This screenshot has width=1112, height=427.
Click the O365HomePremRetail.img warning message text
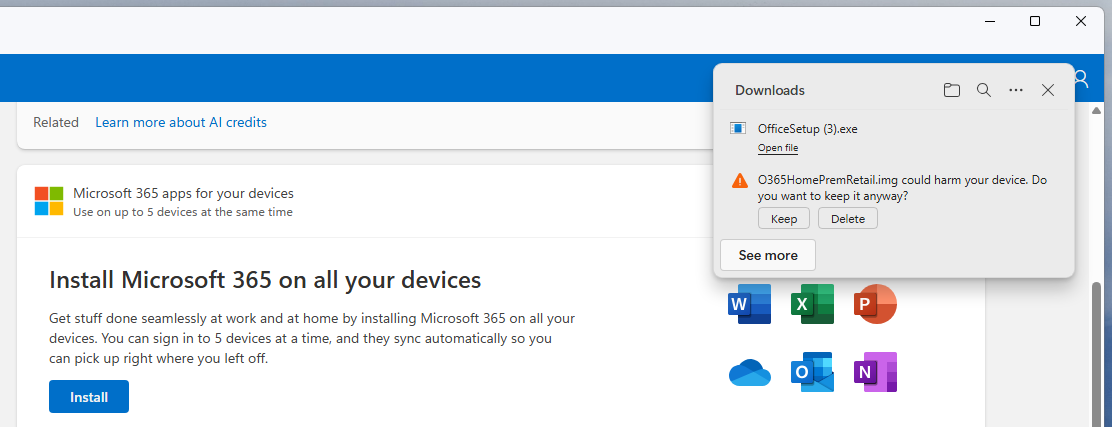(902, 187)
